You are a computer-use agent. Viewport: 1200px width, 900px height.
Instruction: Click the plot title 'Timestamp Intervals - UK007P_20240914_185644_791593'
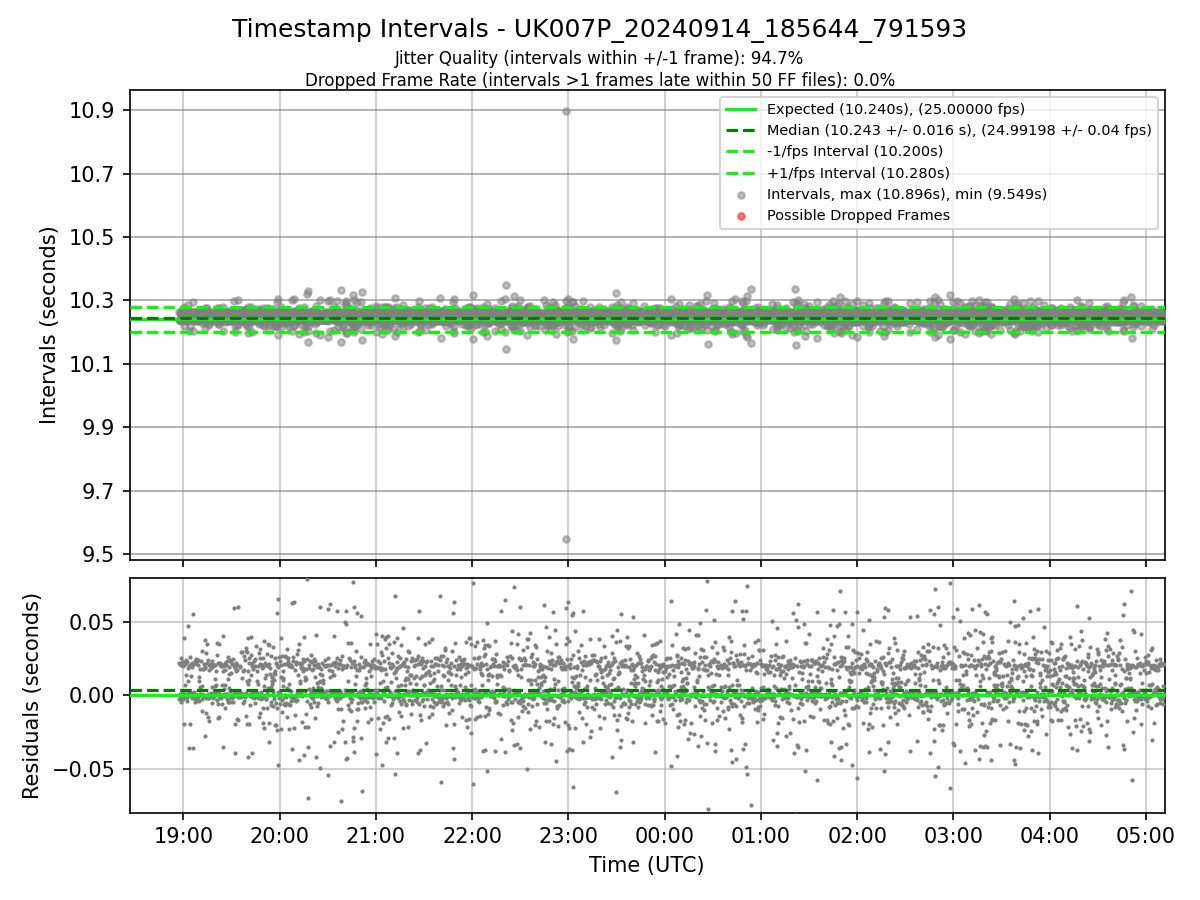[599, 29]
